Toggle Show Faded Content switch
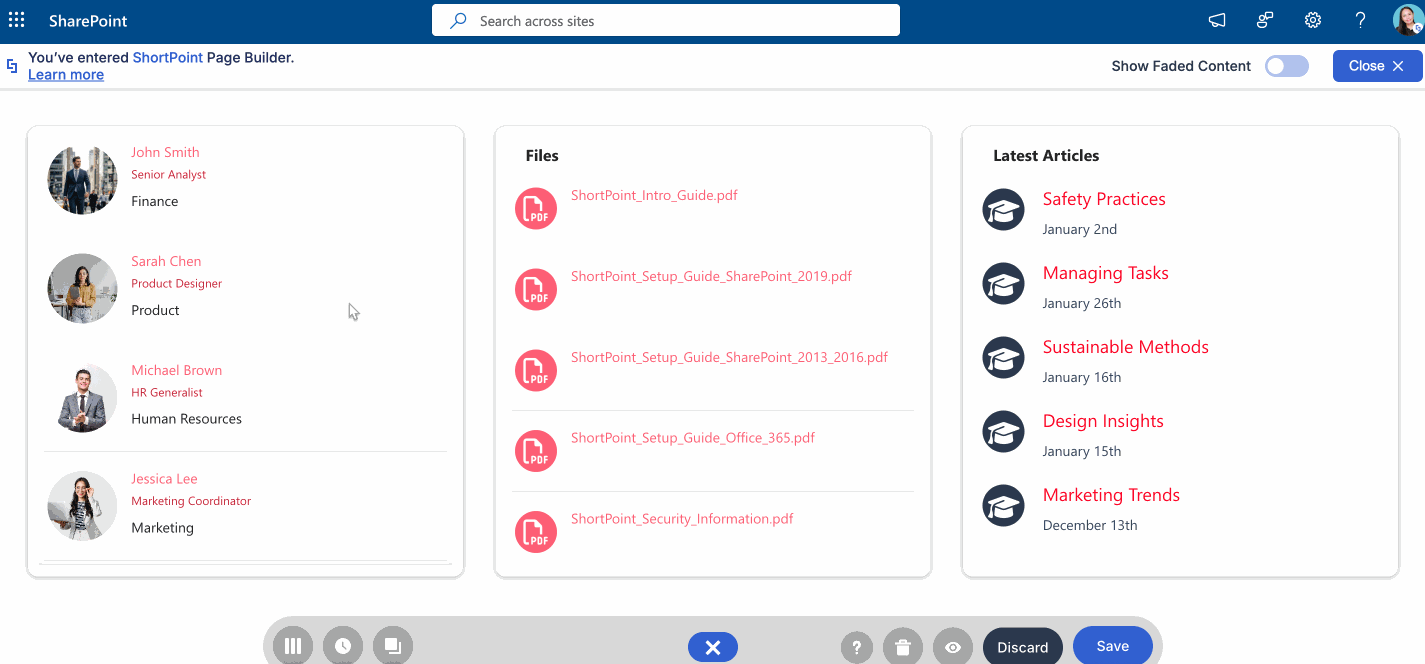 tap(1286, 66)
